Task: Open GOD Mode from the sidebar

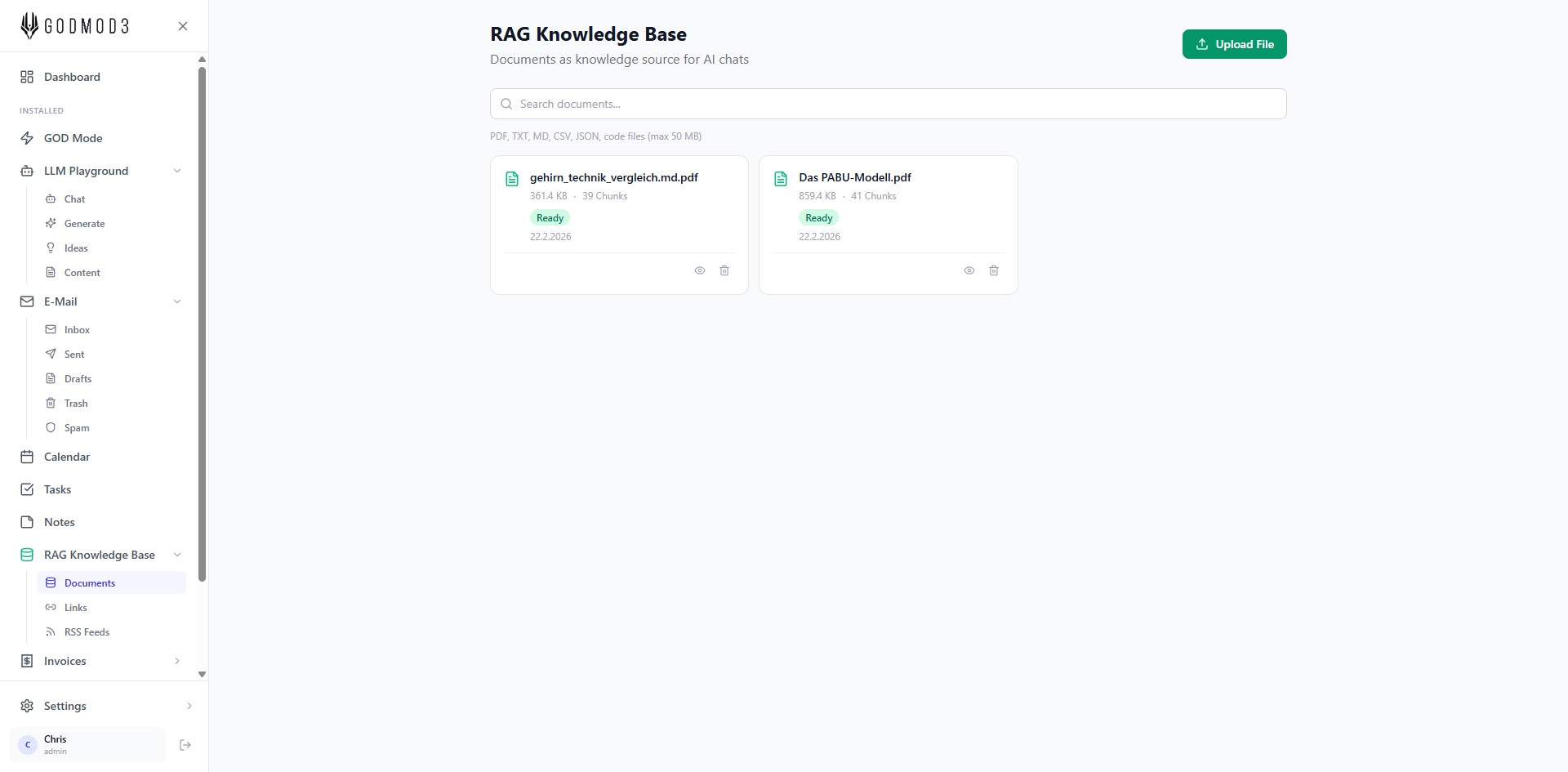Action: coord(73,138)
